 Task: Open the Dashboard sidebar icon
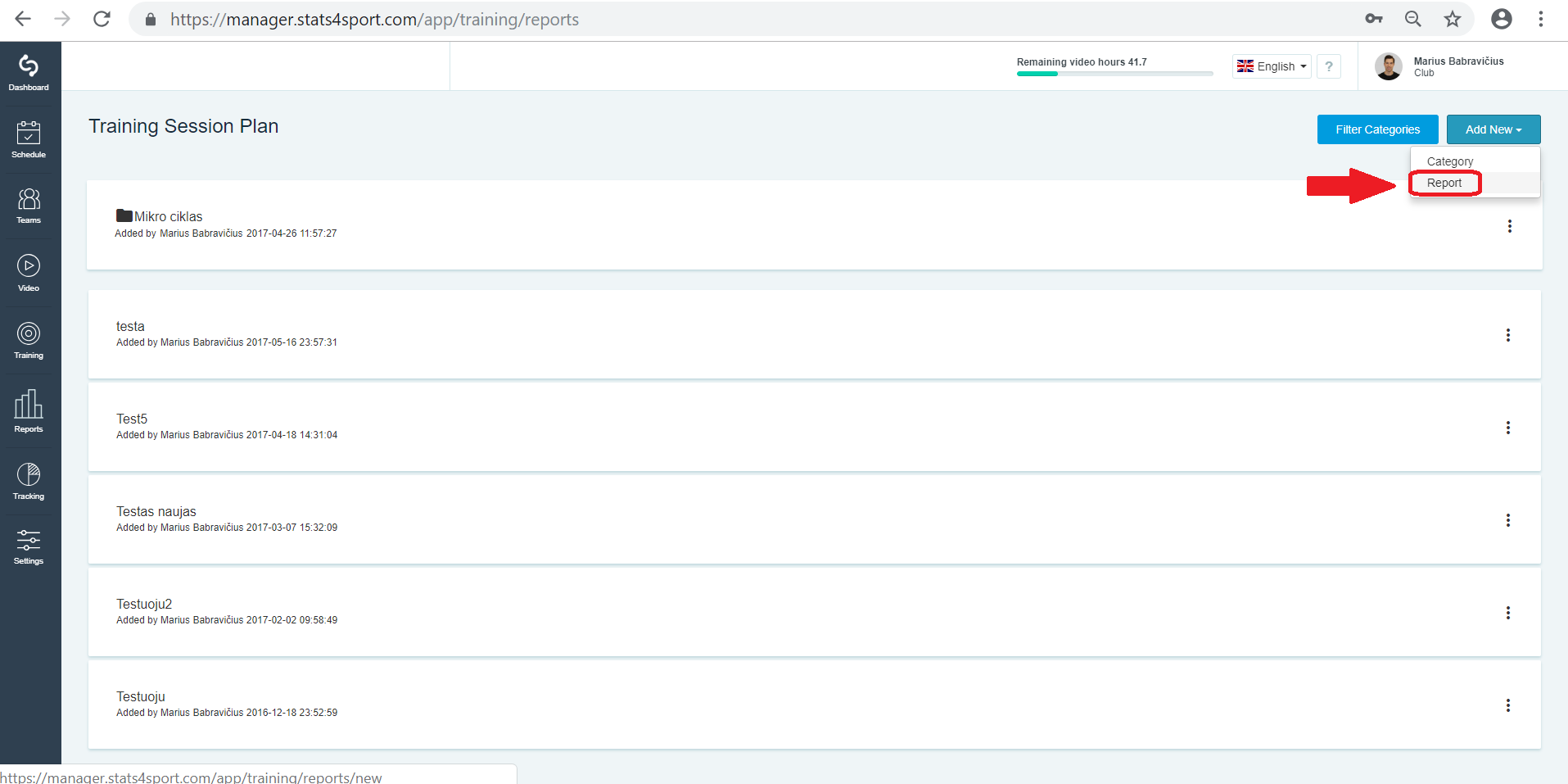point(29,73)
